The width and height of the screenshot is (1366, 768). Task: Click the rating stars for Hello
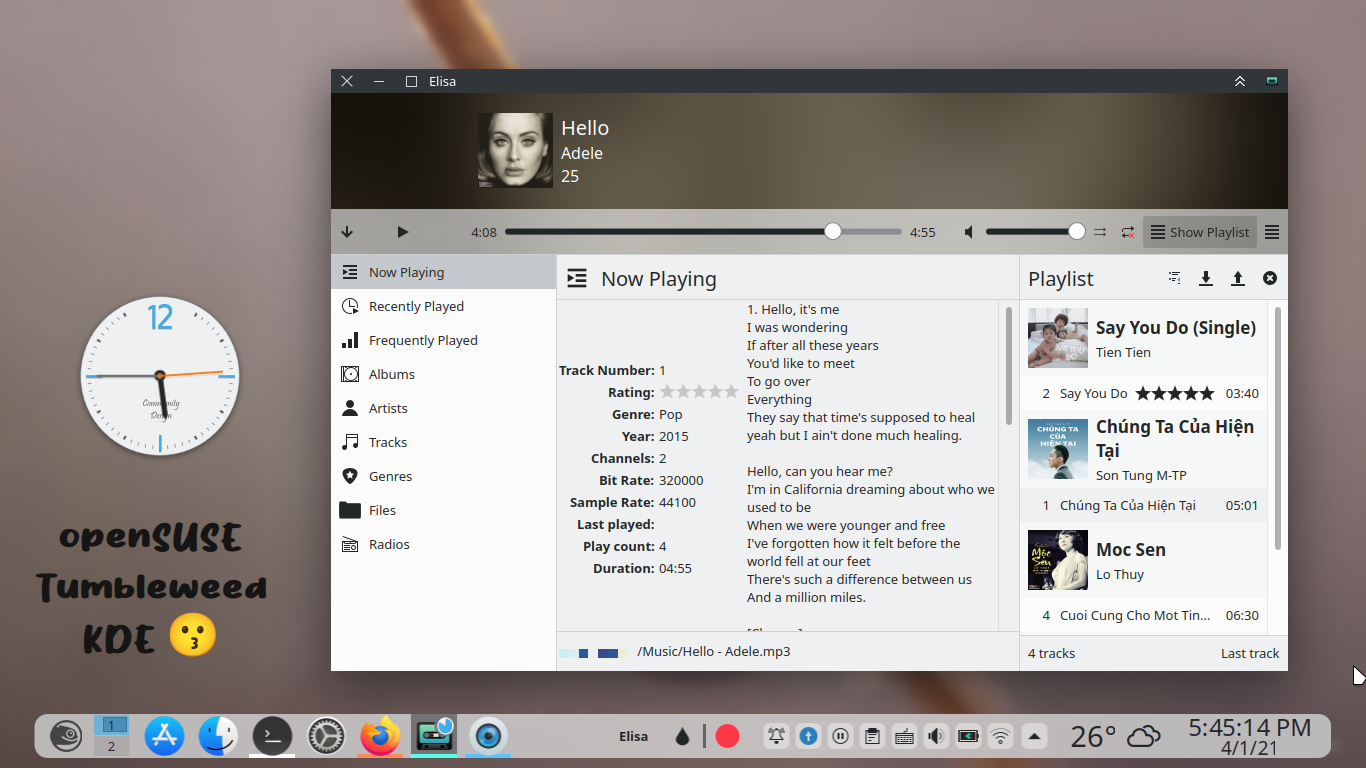[x=699, y=392]
